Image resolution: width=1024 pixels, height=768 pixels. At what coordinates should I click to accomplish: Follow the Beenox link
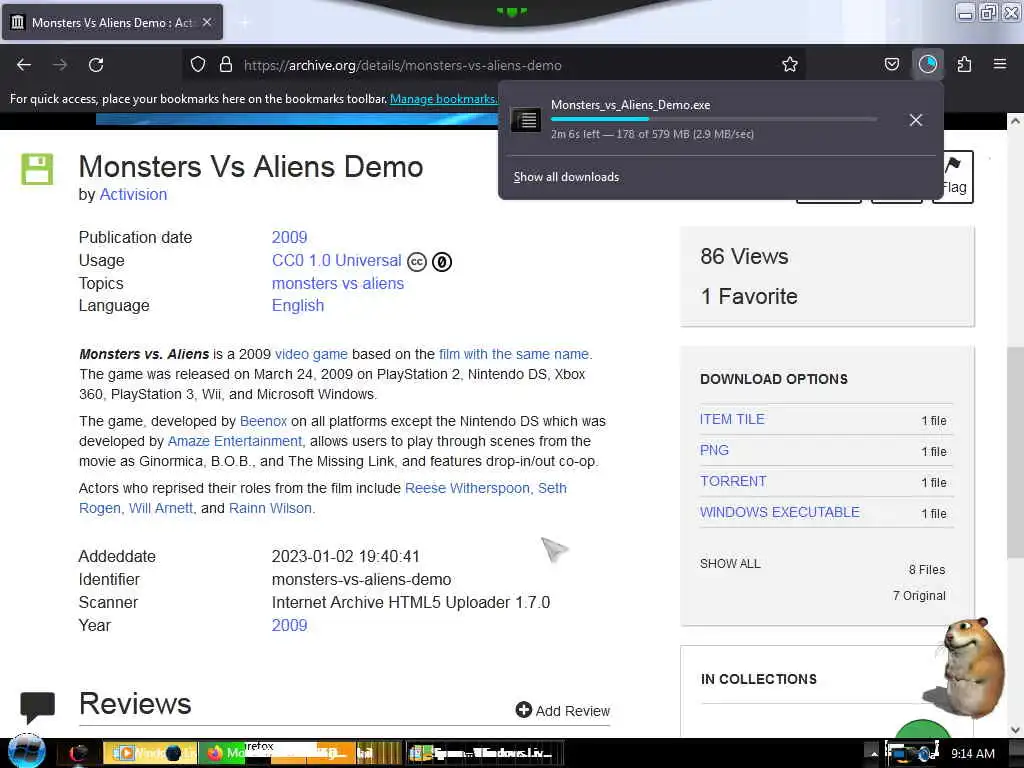(x=263, y=421)
